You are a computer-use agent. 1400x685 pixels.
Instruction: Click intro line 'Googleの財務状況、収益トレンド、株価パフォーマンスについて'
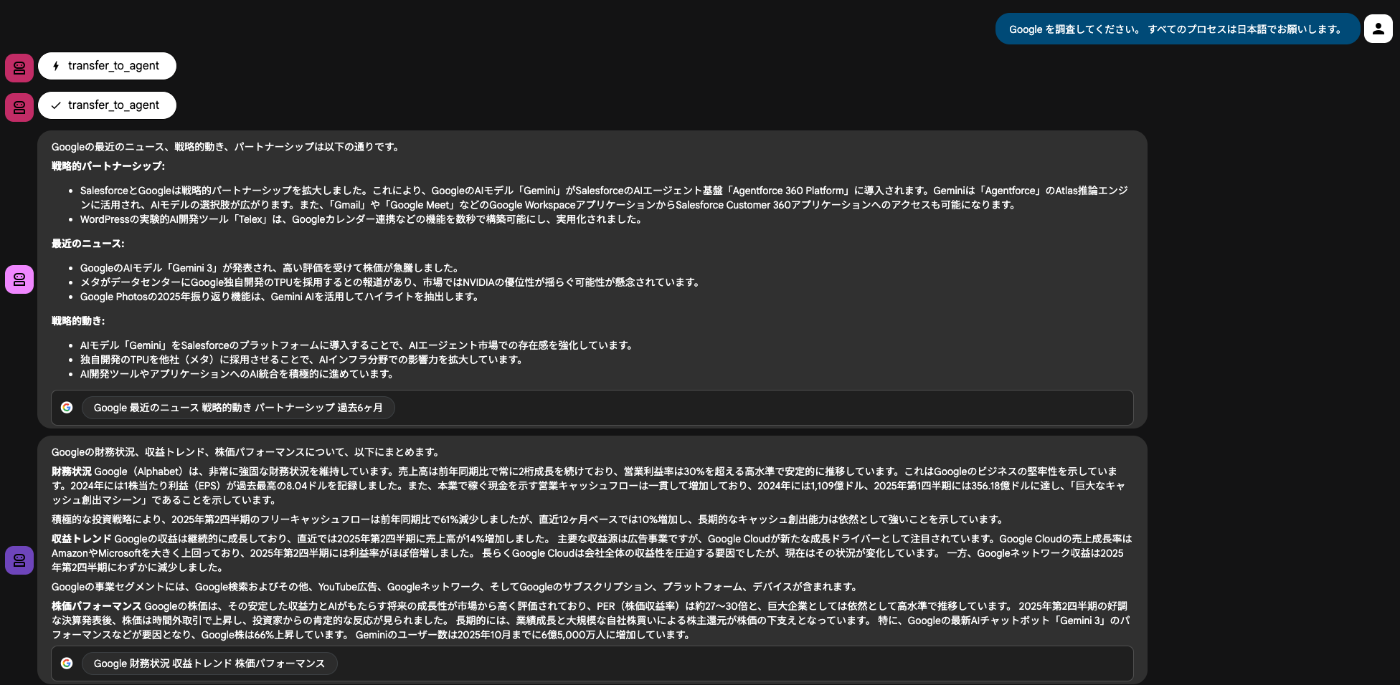click(247, 452)
